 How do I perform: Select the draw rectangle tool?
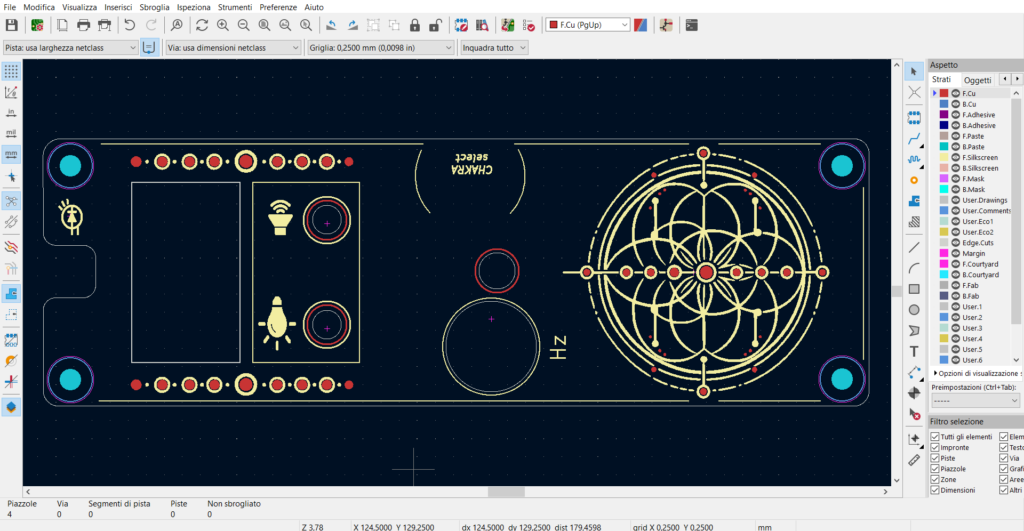tap(914, 289)
